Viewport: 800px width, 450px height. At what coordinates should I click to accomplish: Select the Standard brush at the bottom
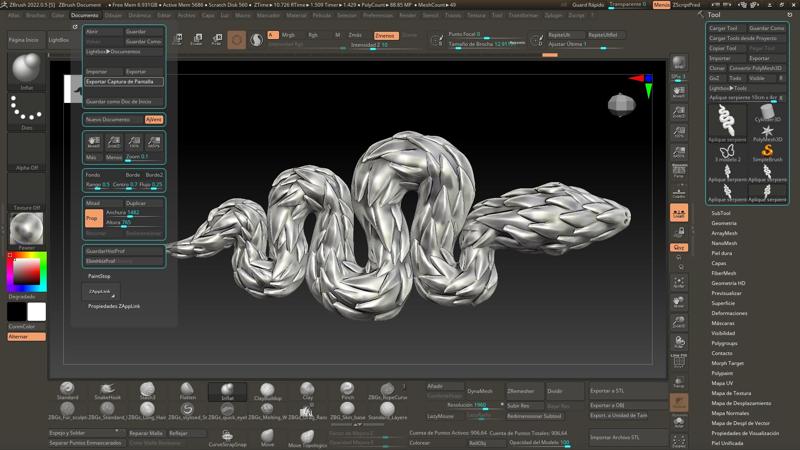pos(67,391)
